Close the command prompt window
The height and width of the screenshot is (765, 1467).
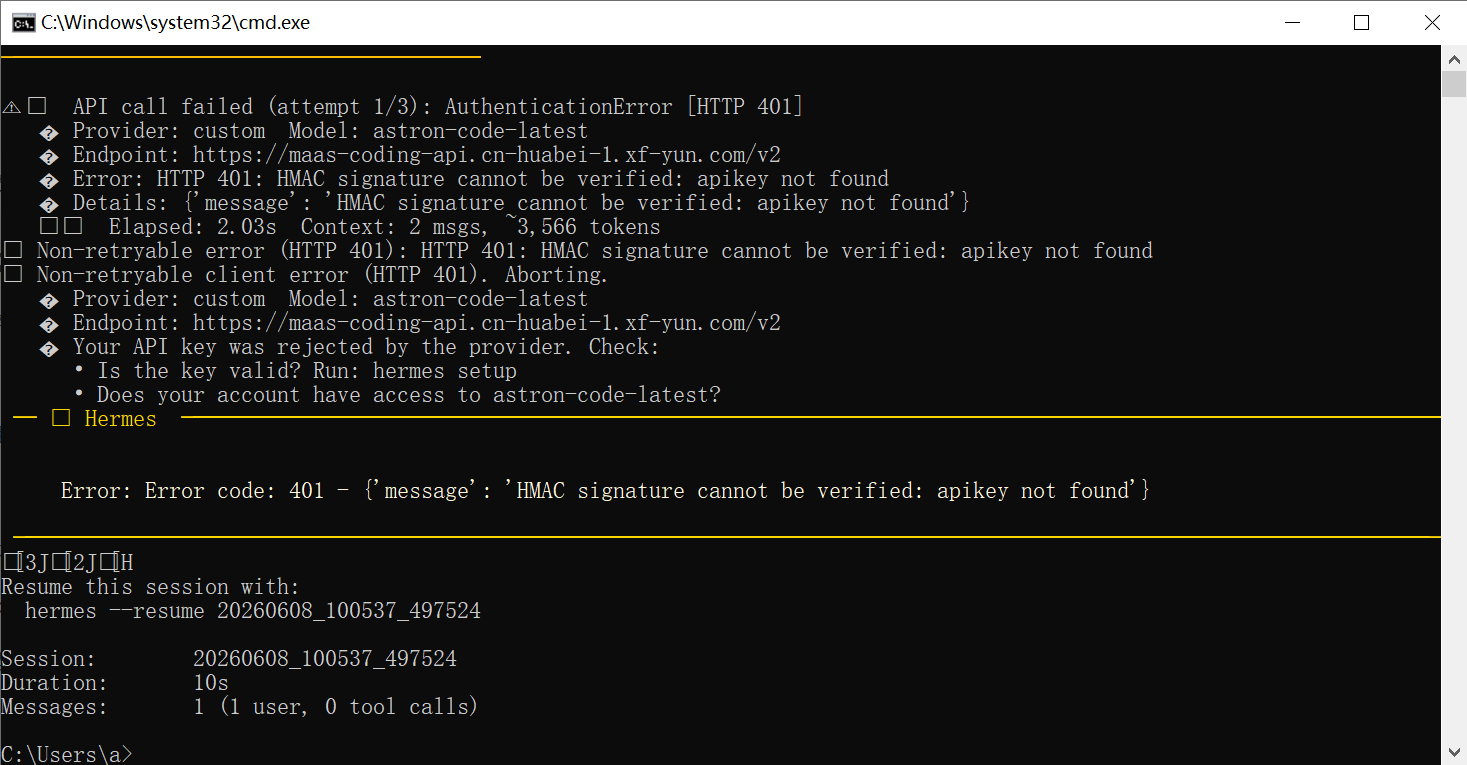click(1431, 22)
